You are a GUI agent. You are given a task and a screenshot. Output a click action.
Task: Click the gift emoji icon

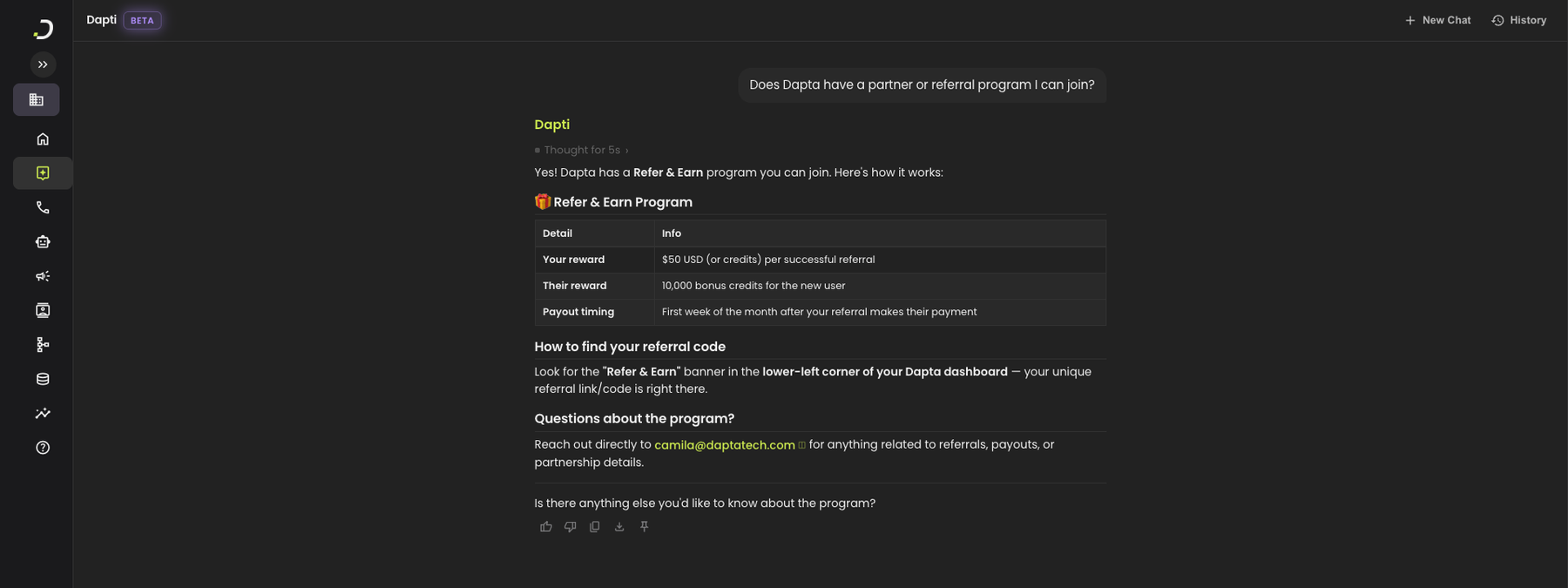coord(543,202)
